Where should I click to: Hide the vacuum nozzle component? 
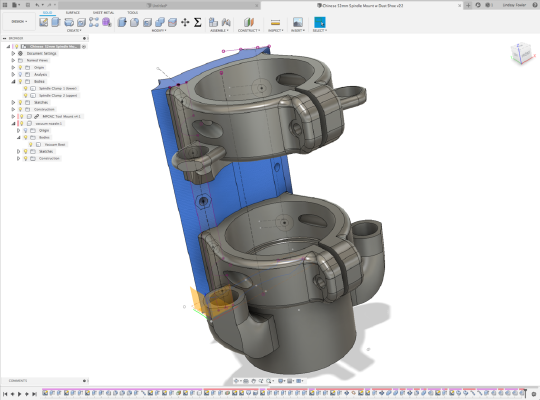click(22, 123)
